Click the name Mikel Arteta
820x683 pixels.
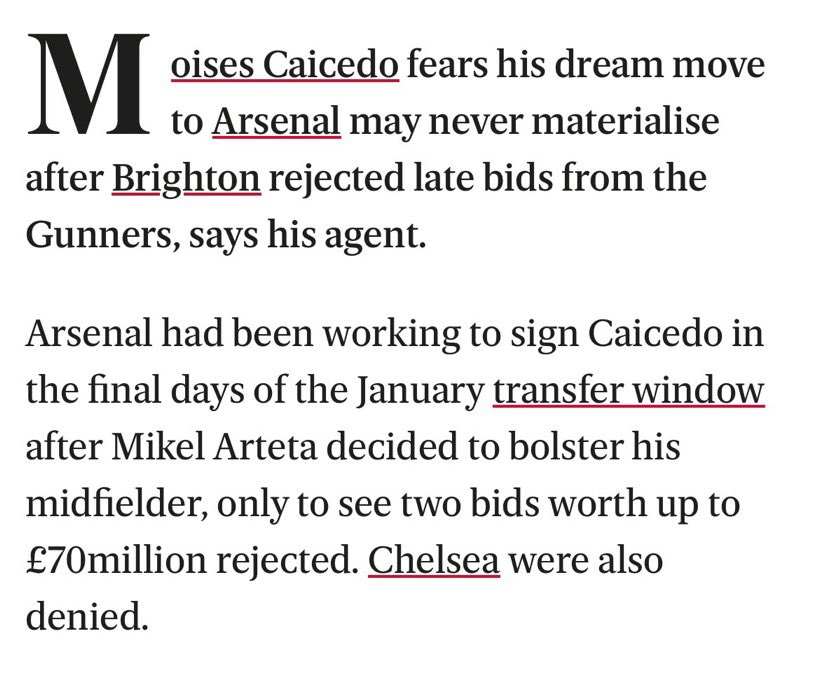[x=214, y=447]
